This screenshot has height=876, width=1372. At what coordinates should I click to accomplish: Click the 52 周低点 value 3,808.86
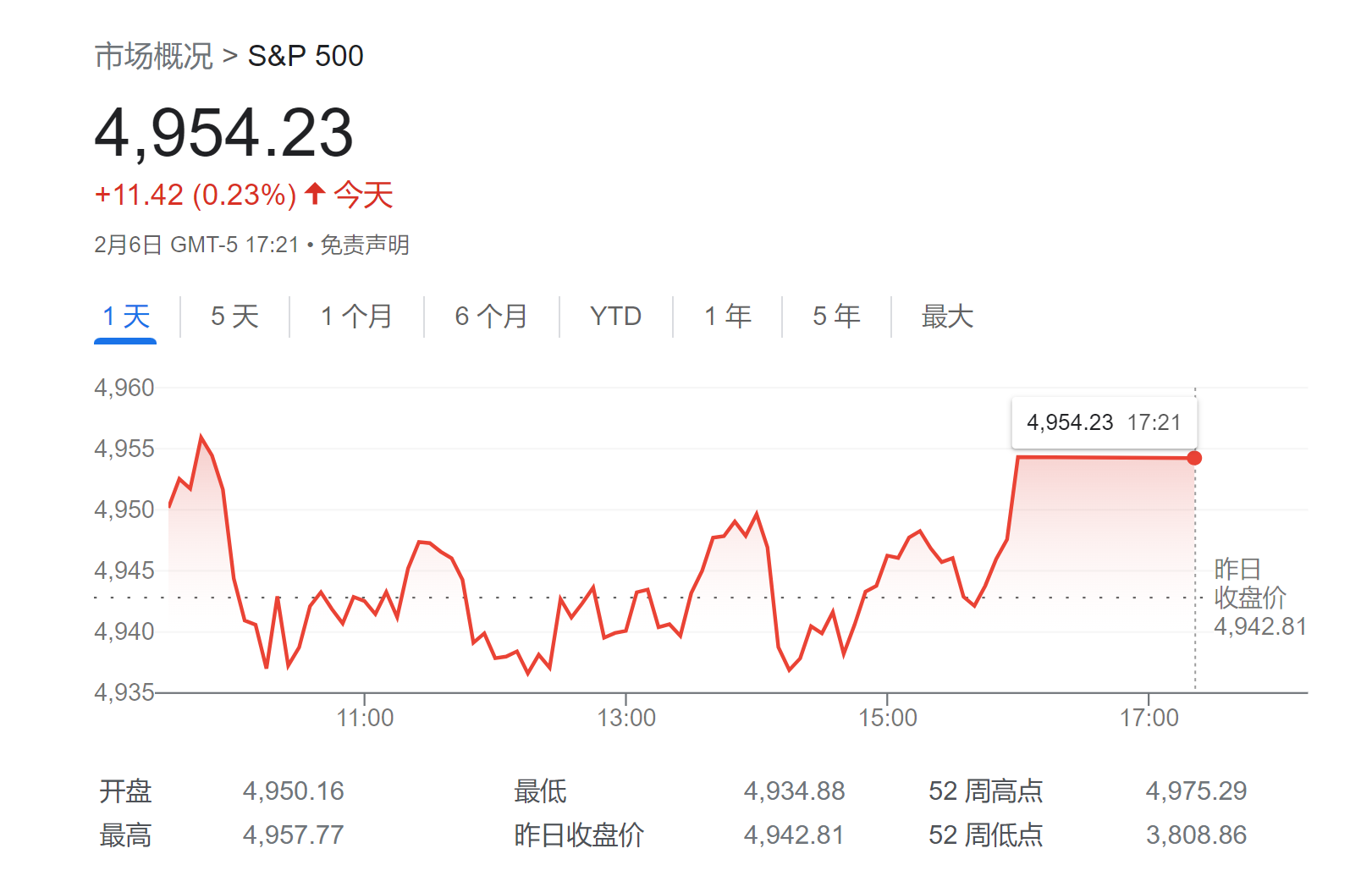coord(1196,835)
